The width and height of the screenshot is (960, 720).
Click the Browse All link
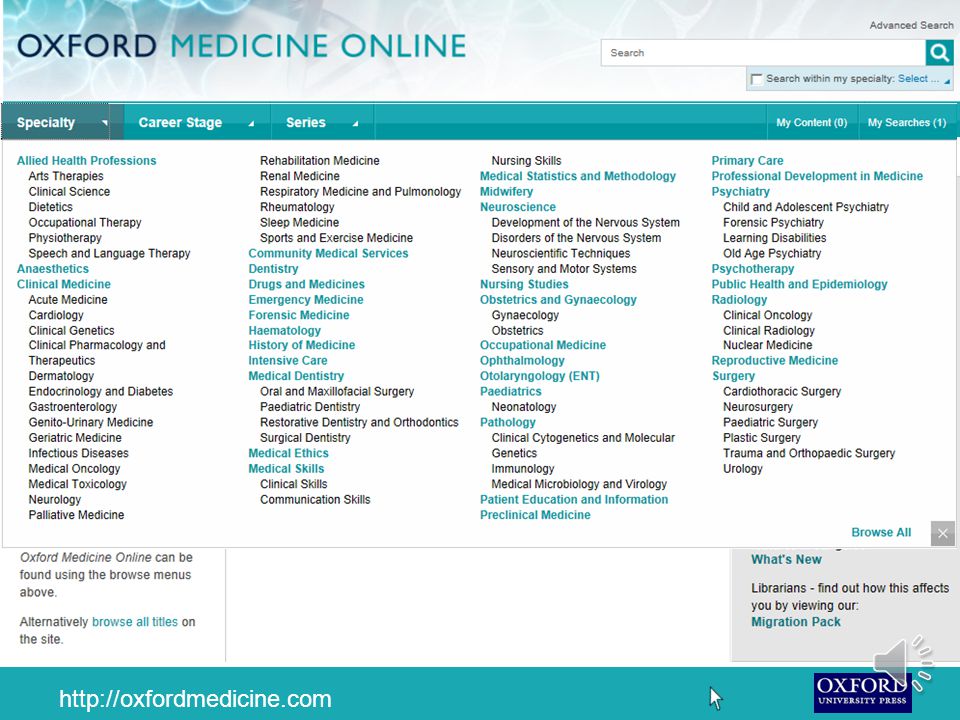[881, 532]
